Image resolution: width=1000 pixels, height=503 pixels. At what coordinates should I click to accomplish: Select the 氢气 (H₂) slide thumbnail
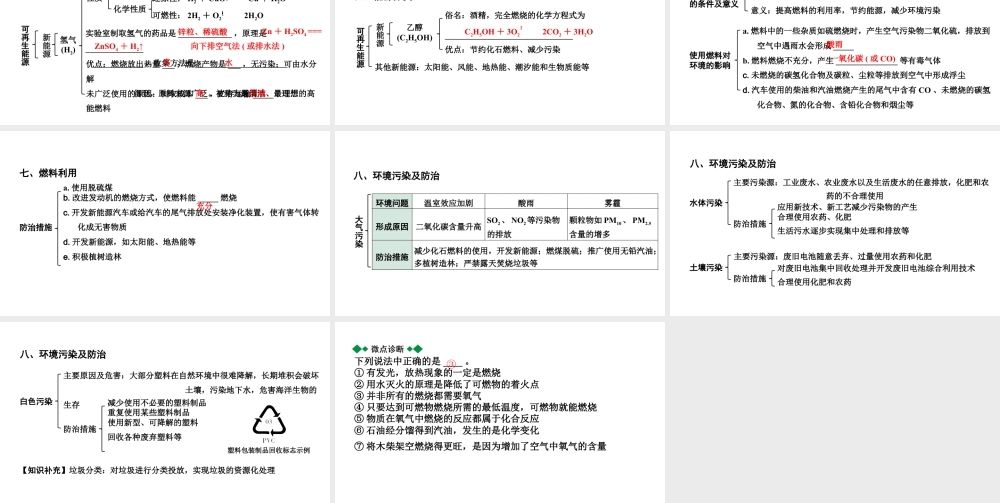(165, 62)
